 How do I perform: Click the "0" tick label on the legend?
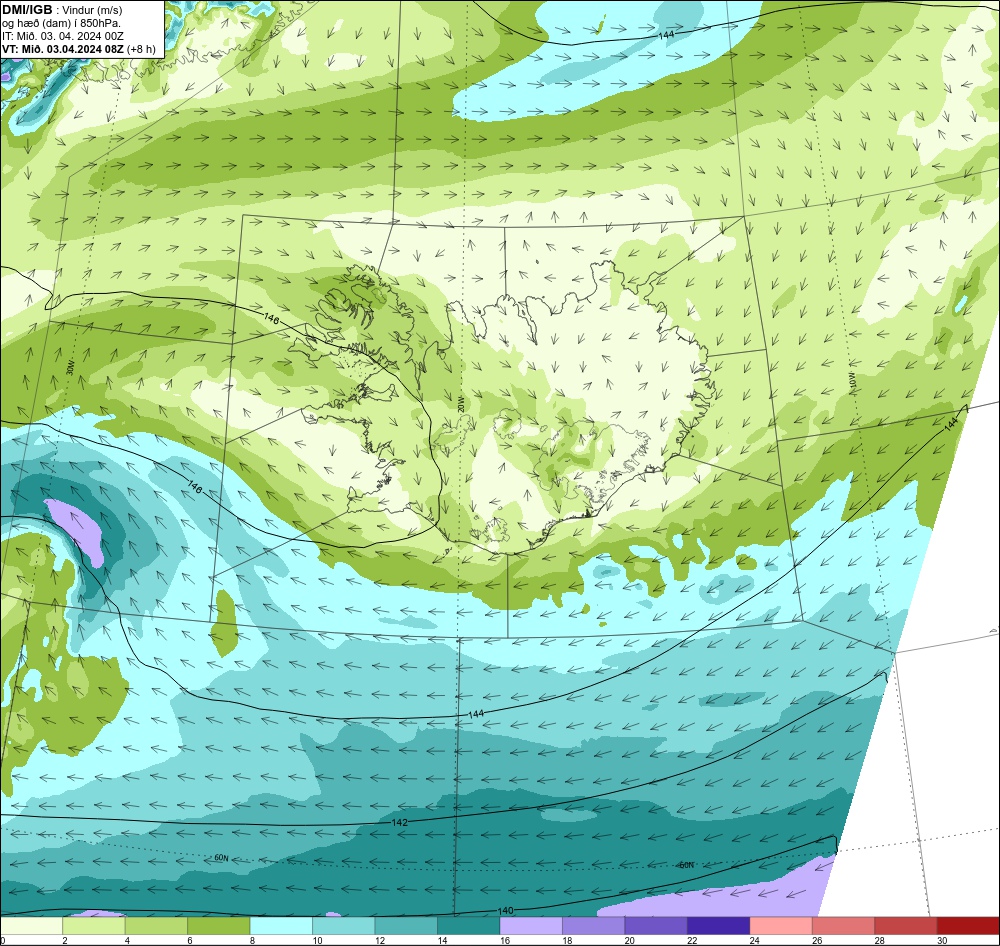pyautogui.click(x=3, y=940)
